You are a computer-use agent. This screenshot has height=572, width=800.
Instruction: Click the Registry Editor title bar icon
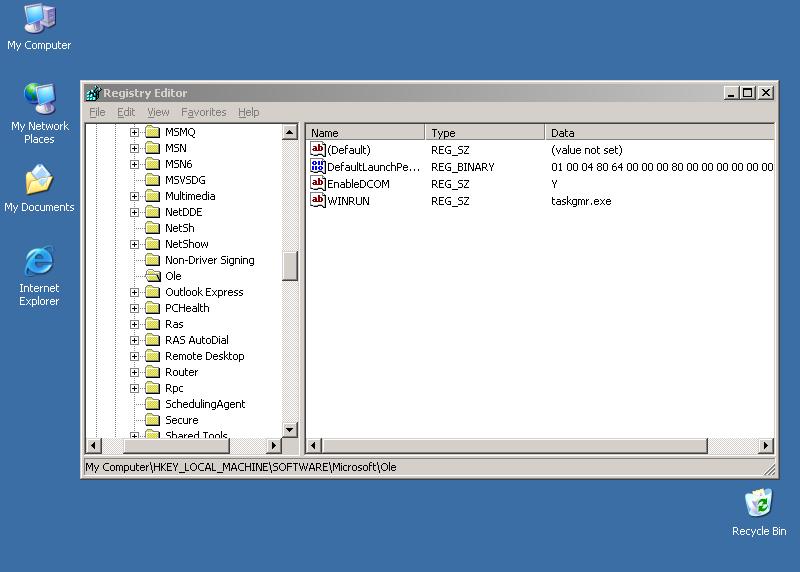coord(93,93)
